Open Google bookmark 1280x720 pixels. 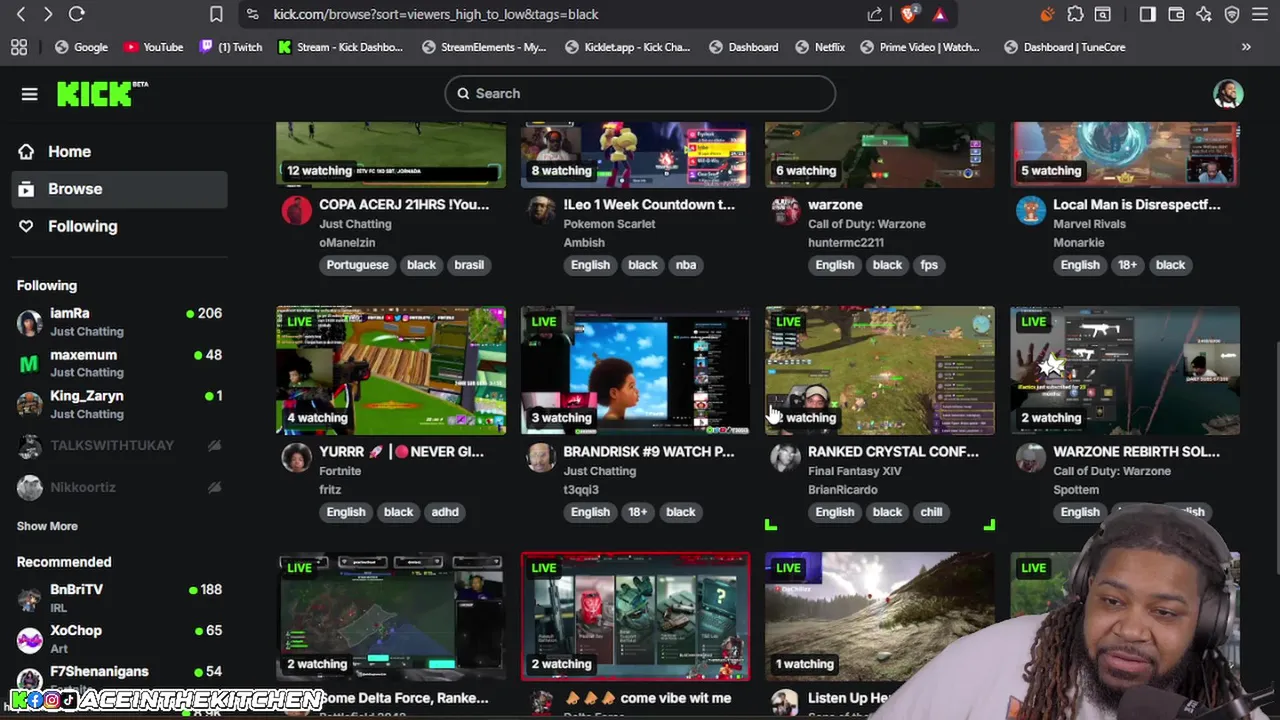click(x=81, y=47)
